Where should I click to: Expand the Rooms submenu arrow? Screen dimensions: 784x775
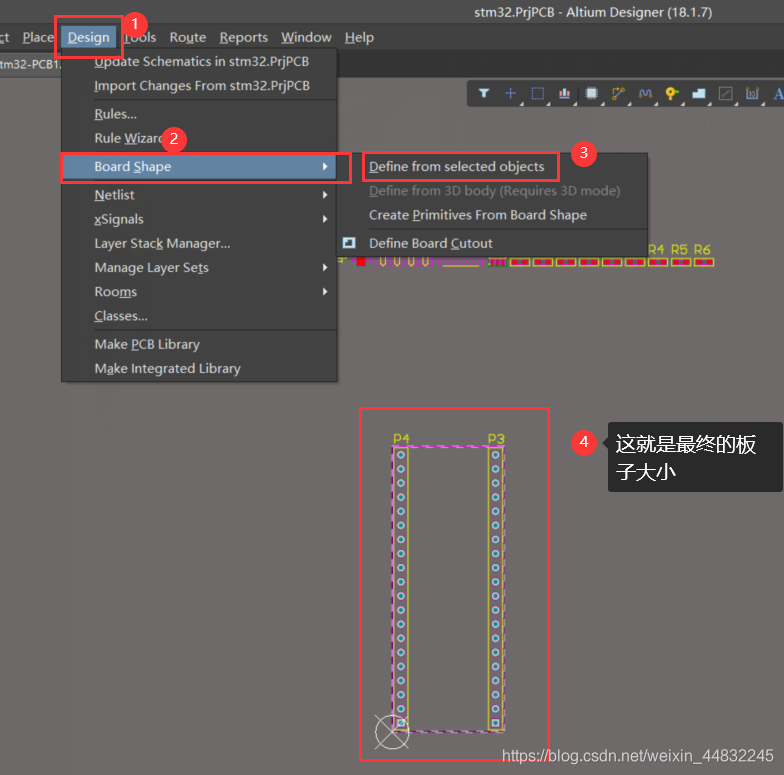[325, 292]
